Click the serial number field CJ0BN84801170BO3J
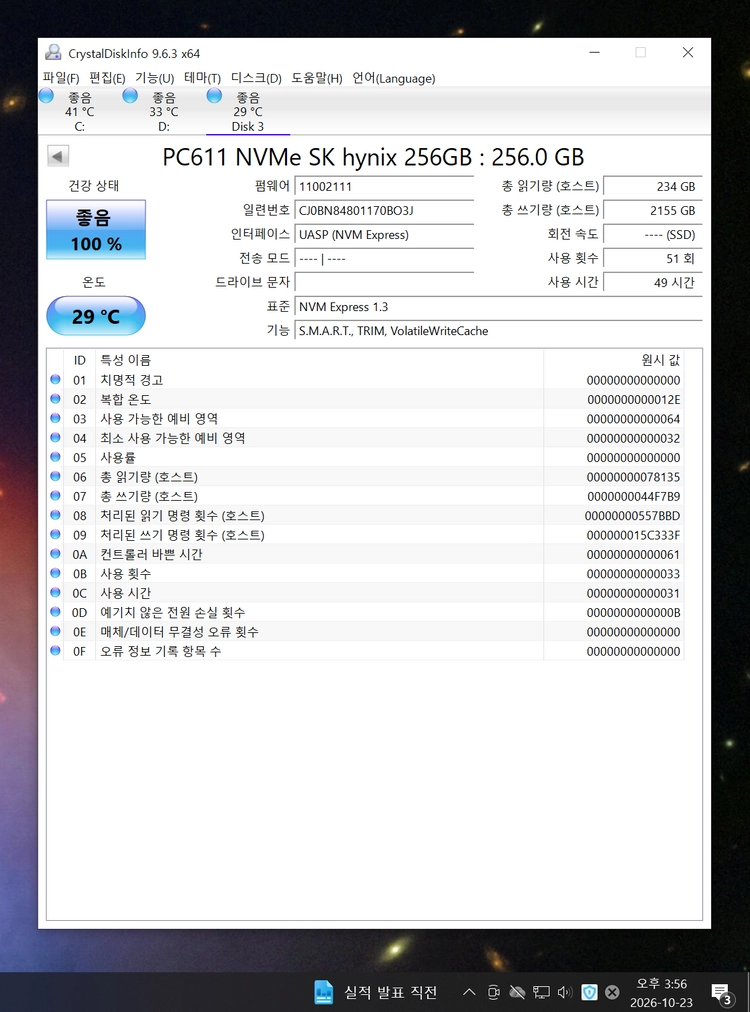Image resolution: width=750 pixels, height=1012 pixels. (x=384, y=210)
